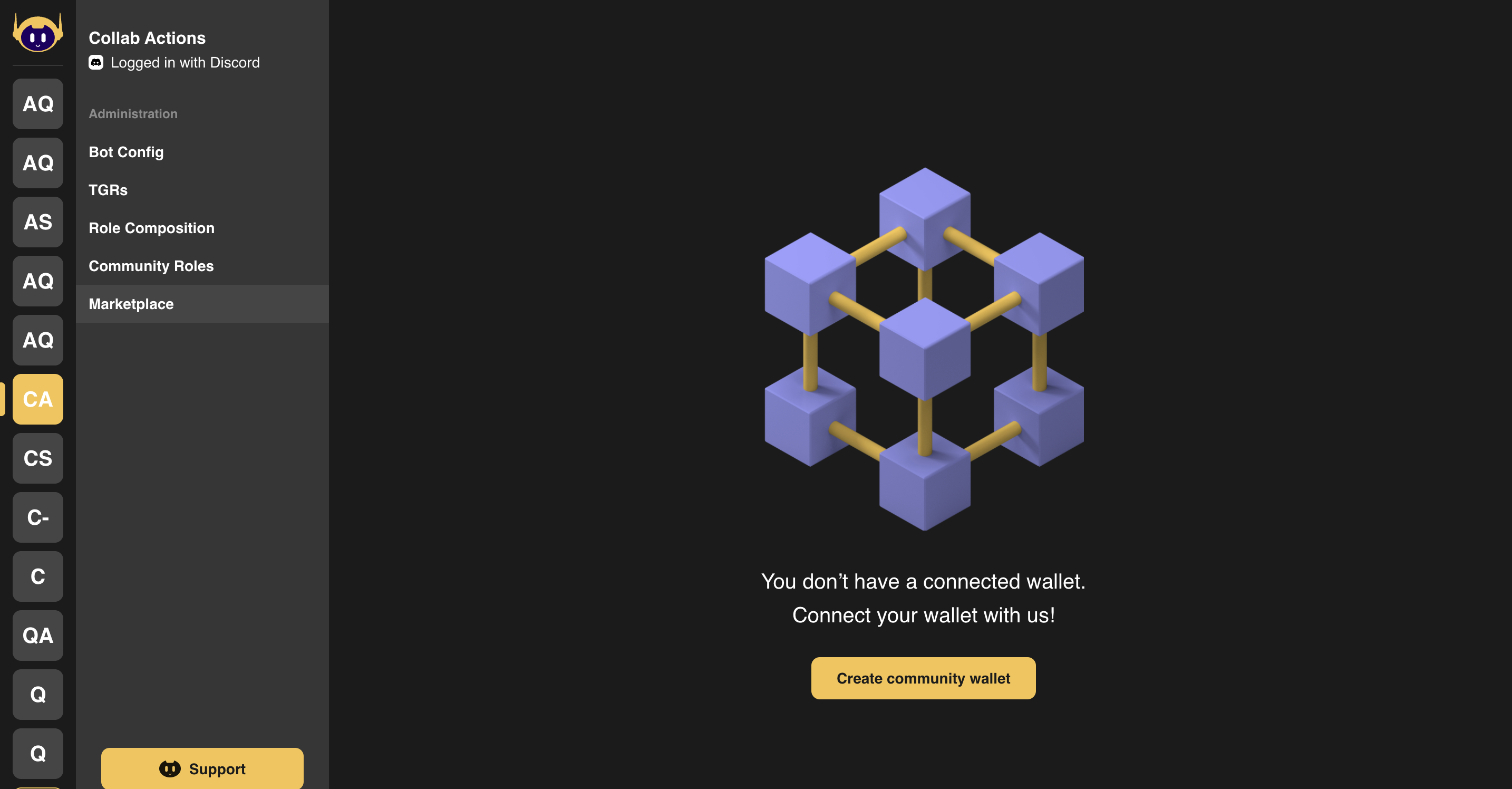Select the AQ server at top of sidebar
1512x789 pixels.
coord(38,103)
